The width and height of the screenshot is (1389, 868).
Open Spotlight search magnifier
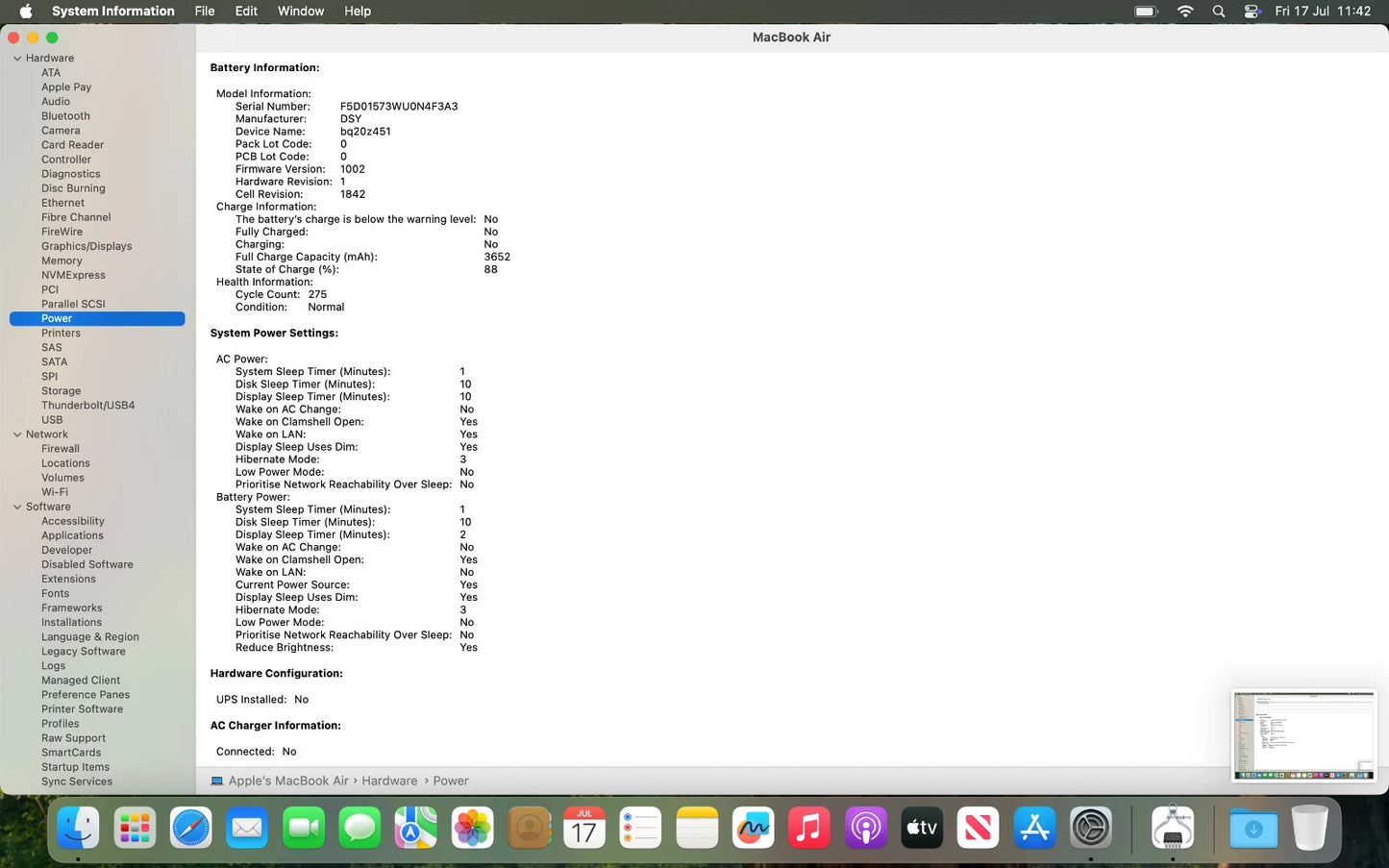coord(1219,12)
